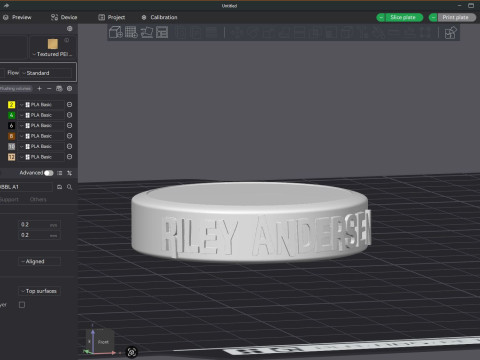Add a filament with plus icon
The width and height of the screenshot is (480, 360).
tap(39, 88)
